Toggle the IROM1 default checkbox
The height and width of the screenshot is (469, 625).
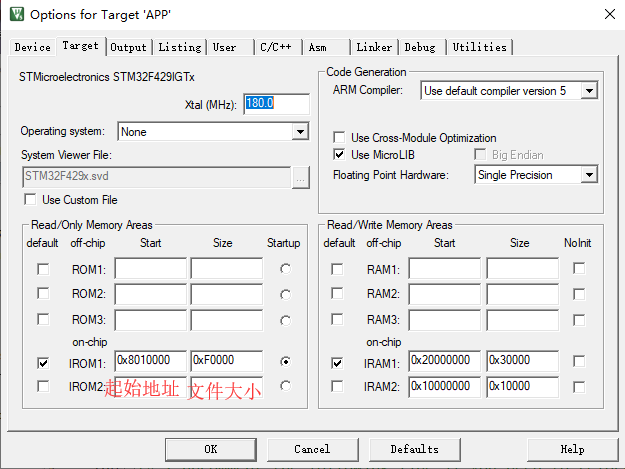tap(43, 363)
